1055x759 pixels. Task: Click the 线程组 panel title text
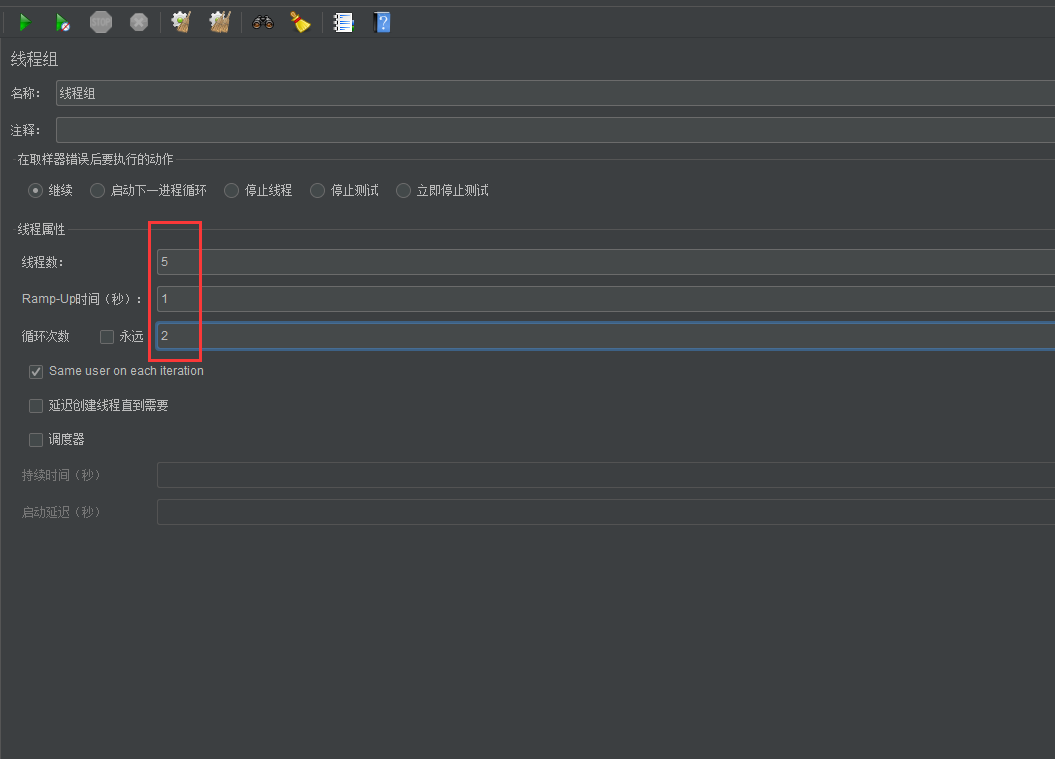tap(34, 59)
